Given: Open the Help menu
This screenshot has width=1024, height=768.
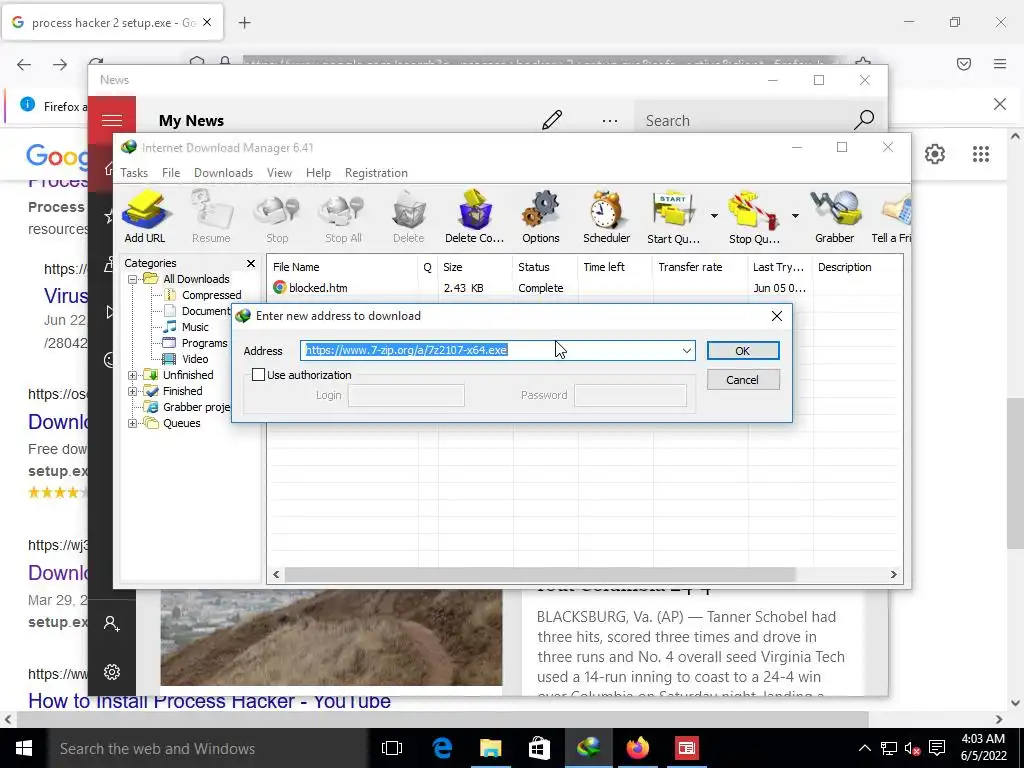Looking at the screenshot, I should pyautogui.click(x=318, y=173).
